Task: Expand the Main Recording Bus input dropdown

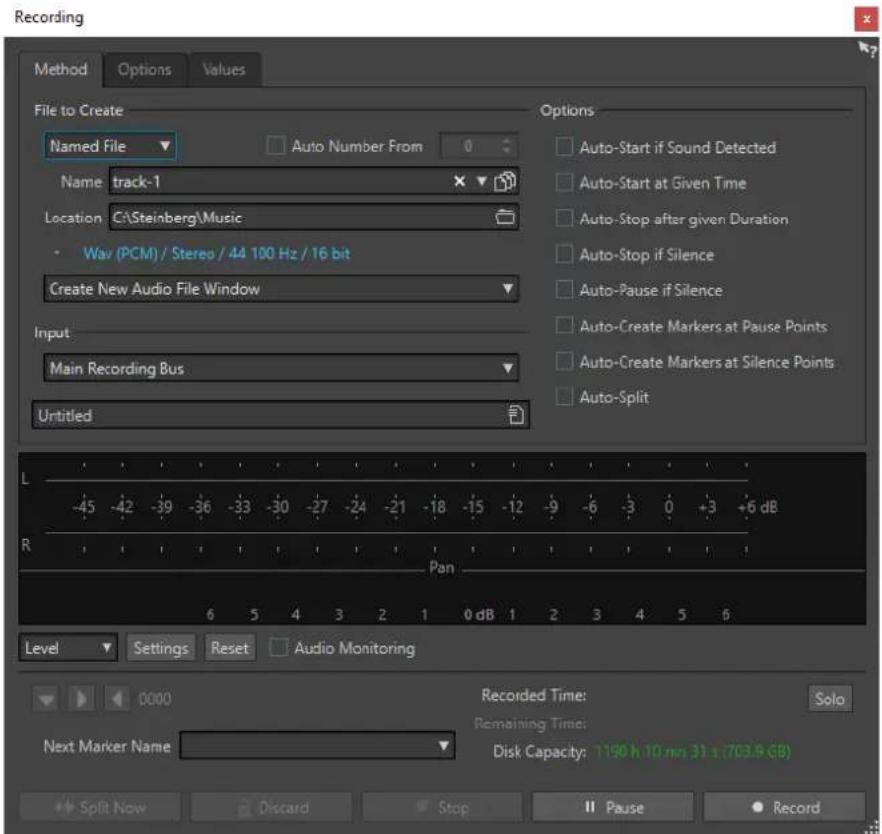Action: coord(281,368)
